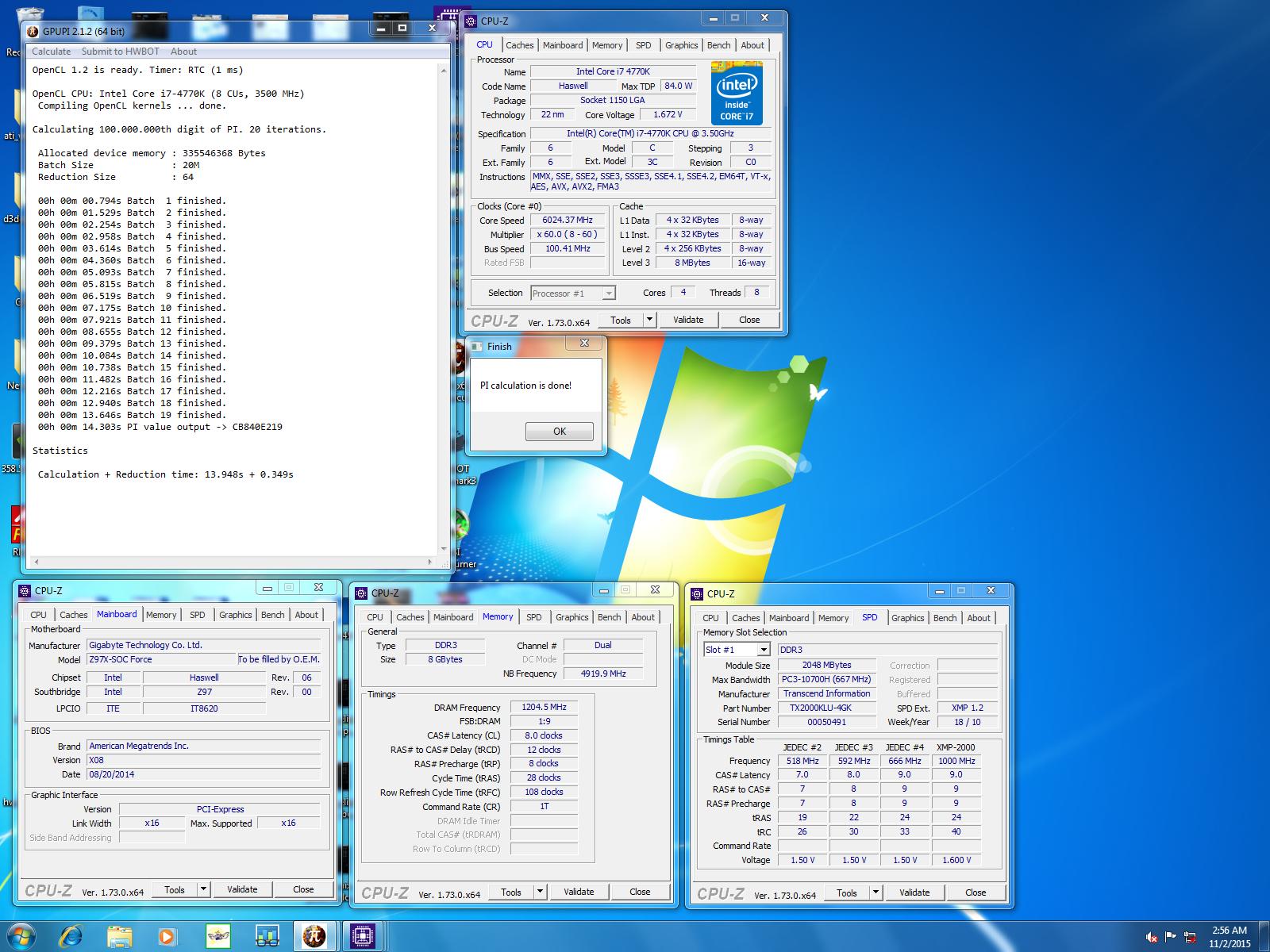Open the Start menu orb
1270x952 pixels.
point(21,936)
